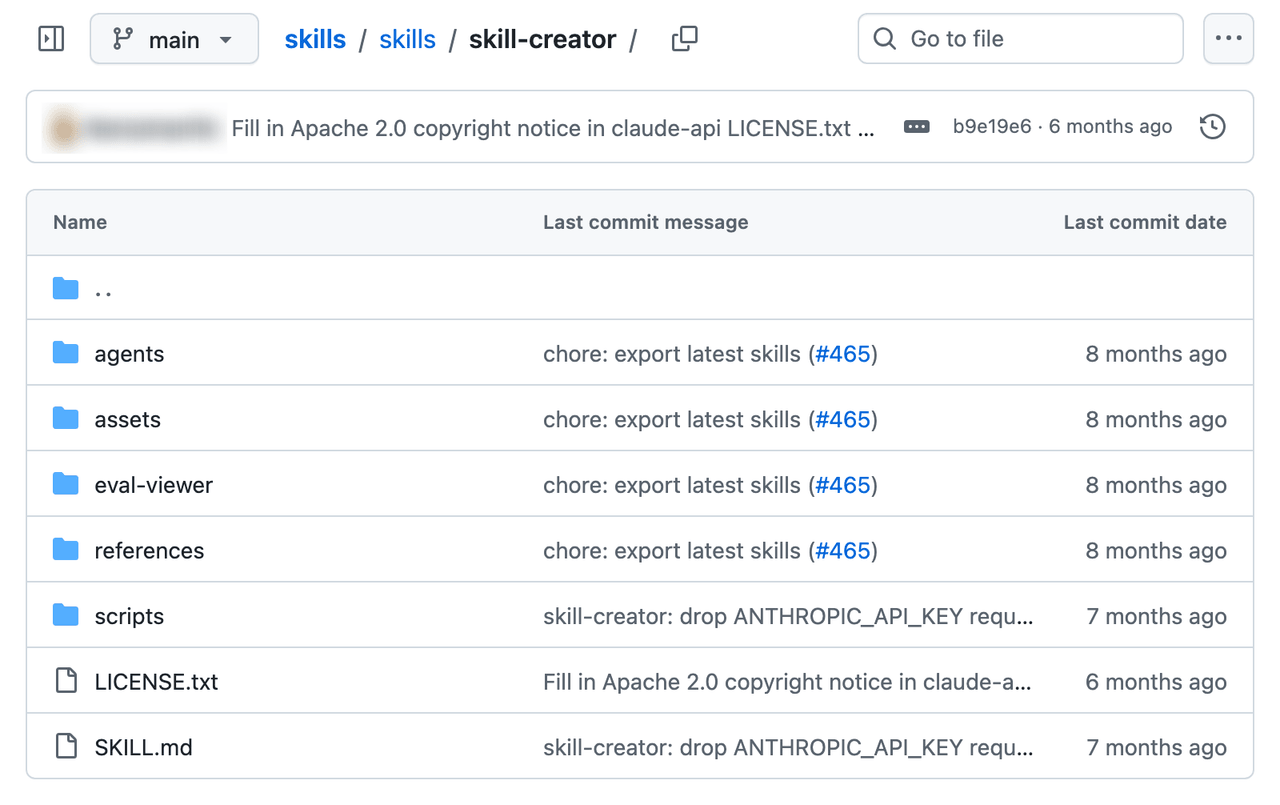View commit history via clock icon
Viewport: 1280px width, 805px height.
tap(1212, 127)
